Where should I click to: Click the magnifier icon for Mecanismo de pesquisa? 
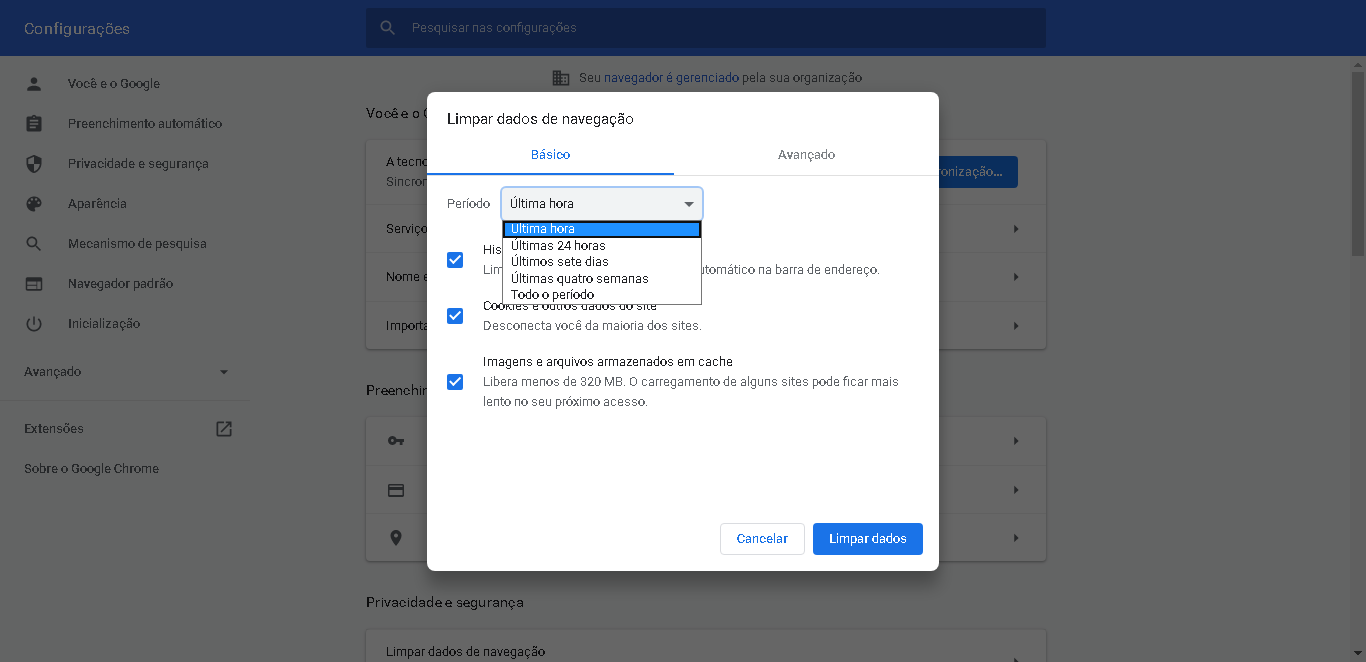[x=34, y=244]
